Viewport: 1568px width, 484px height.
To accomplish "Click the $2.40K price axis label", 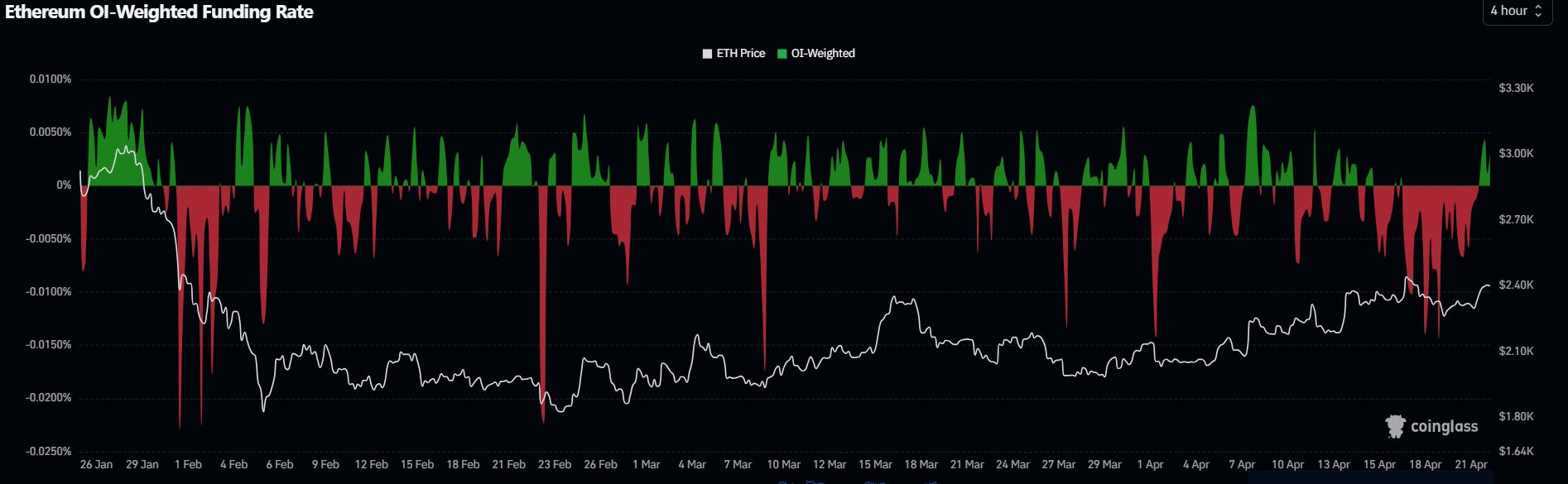I will click(x=1516, y=285).
